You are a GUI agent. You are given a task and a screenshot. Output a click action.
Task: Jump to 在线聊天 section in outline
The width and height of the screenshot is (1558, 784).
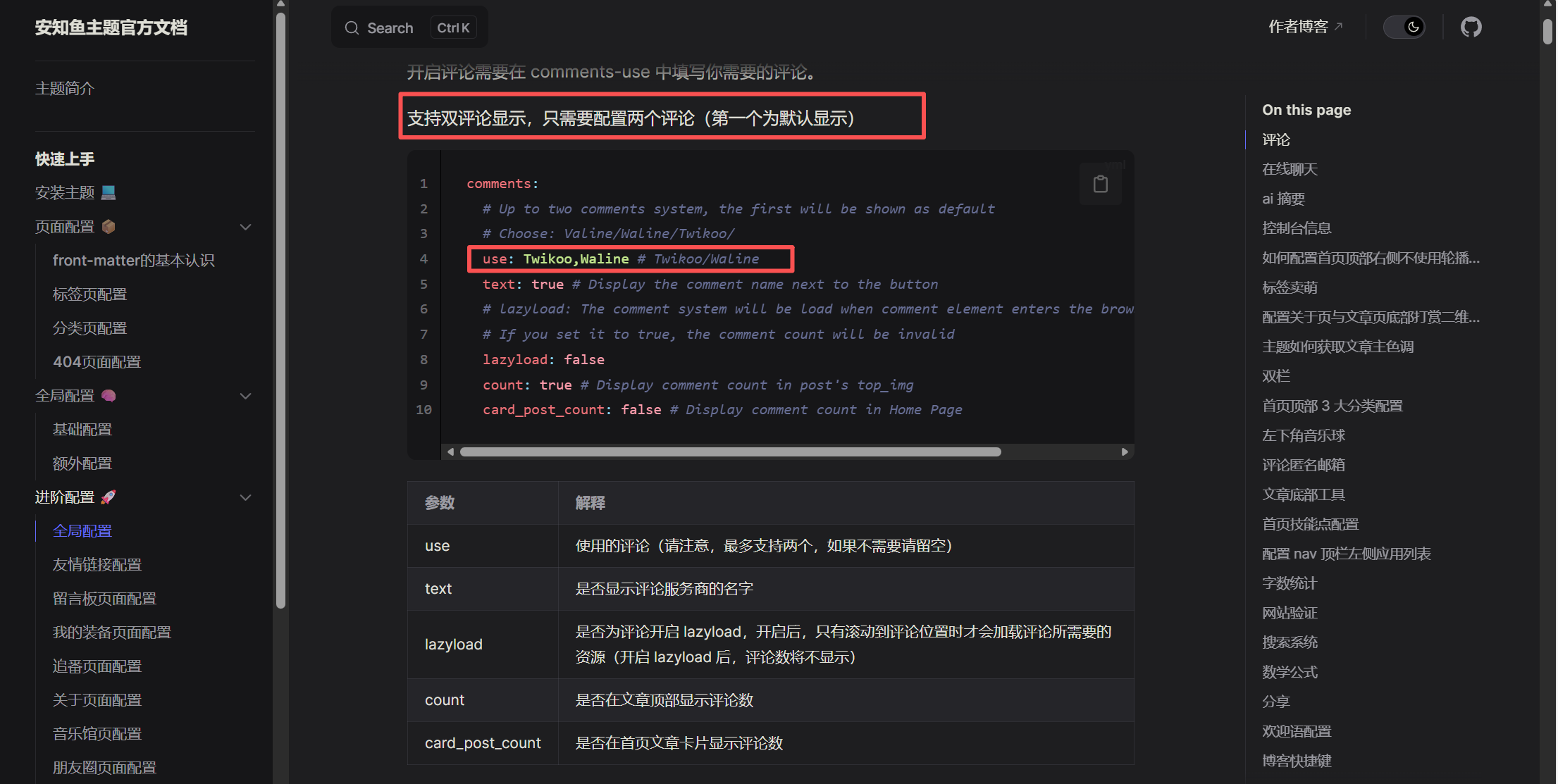(x=1290, y=169)
